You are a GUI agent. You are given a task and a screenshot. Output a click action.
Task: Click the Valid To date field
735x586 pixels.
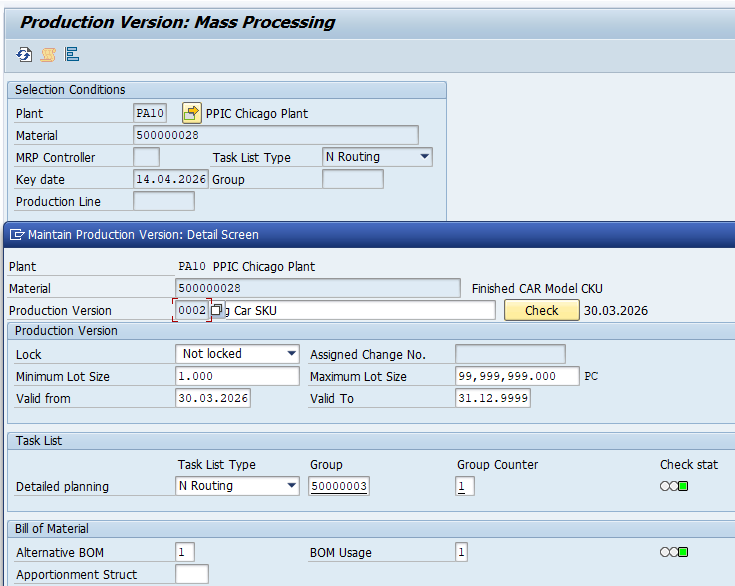[x=492, y=398]
